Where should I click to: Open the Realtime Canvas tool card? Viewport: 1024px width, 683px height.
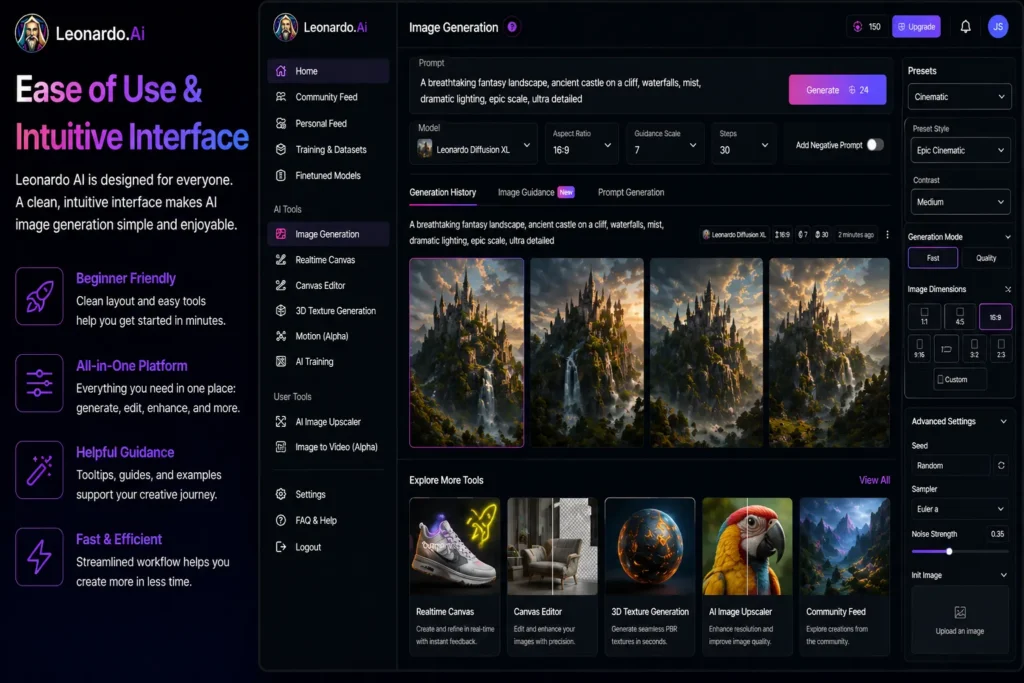tap(455, 576)
